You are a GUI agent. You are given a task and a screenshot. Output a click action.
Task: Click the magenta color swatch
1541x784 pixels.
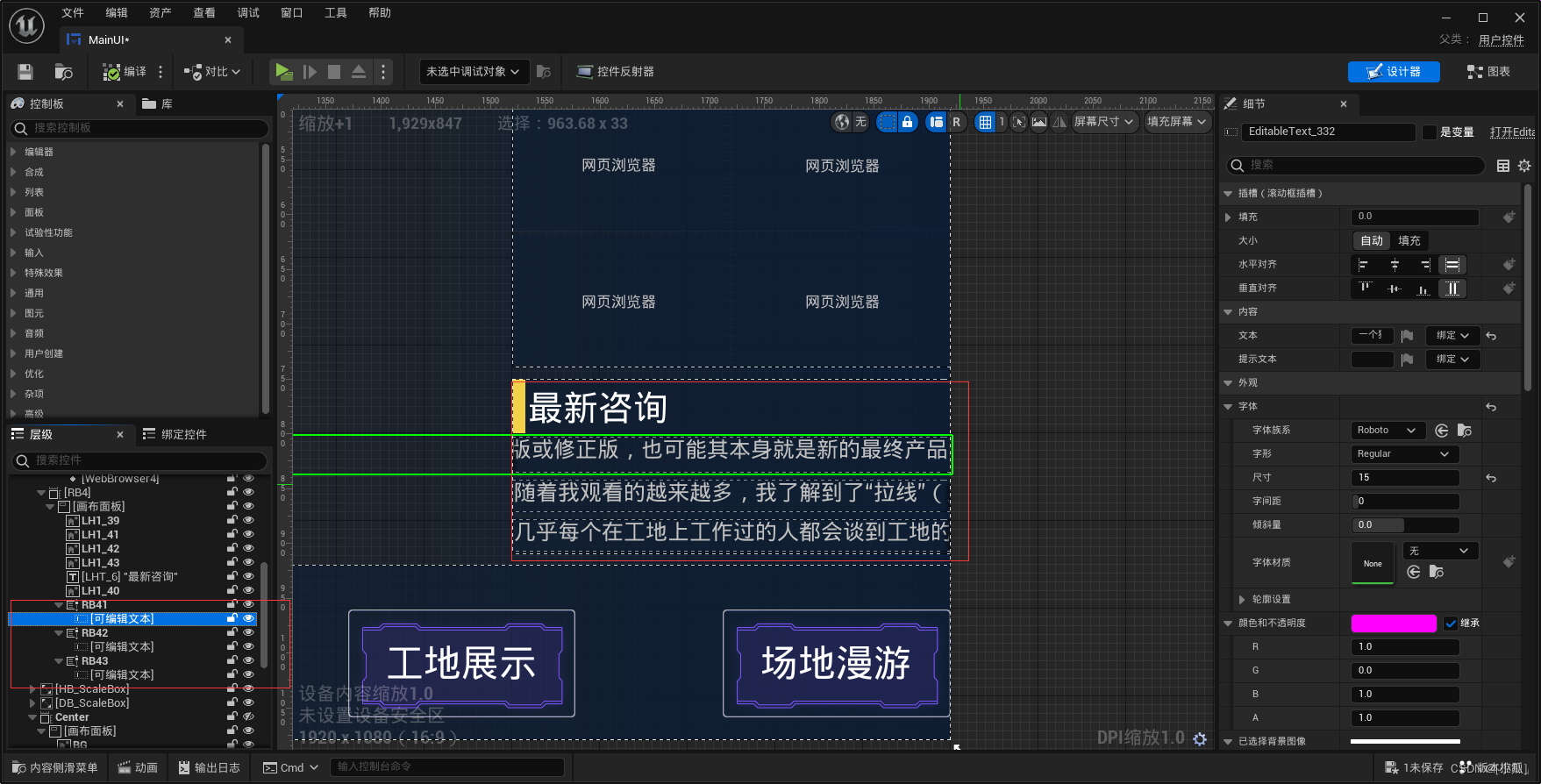coord(1394,624)
